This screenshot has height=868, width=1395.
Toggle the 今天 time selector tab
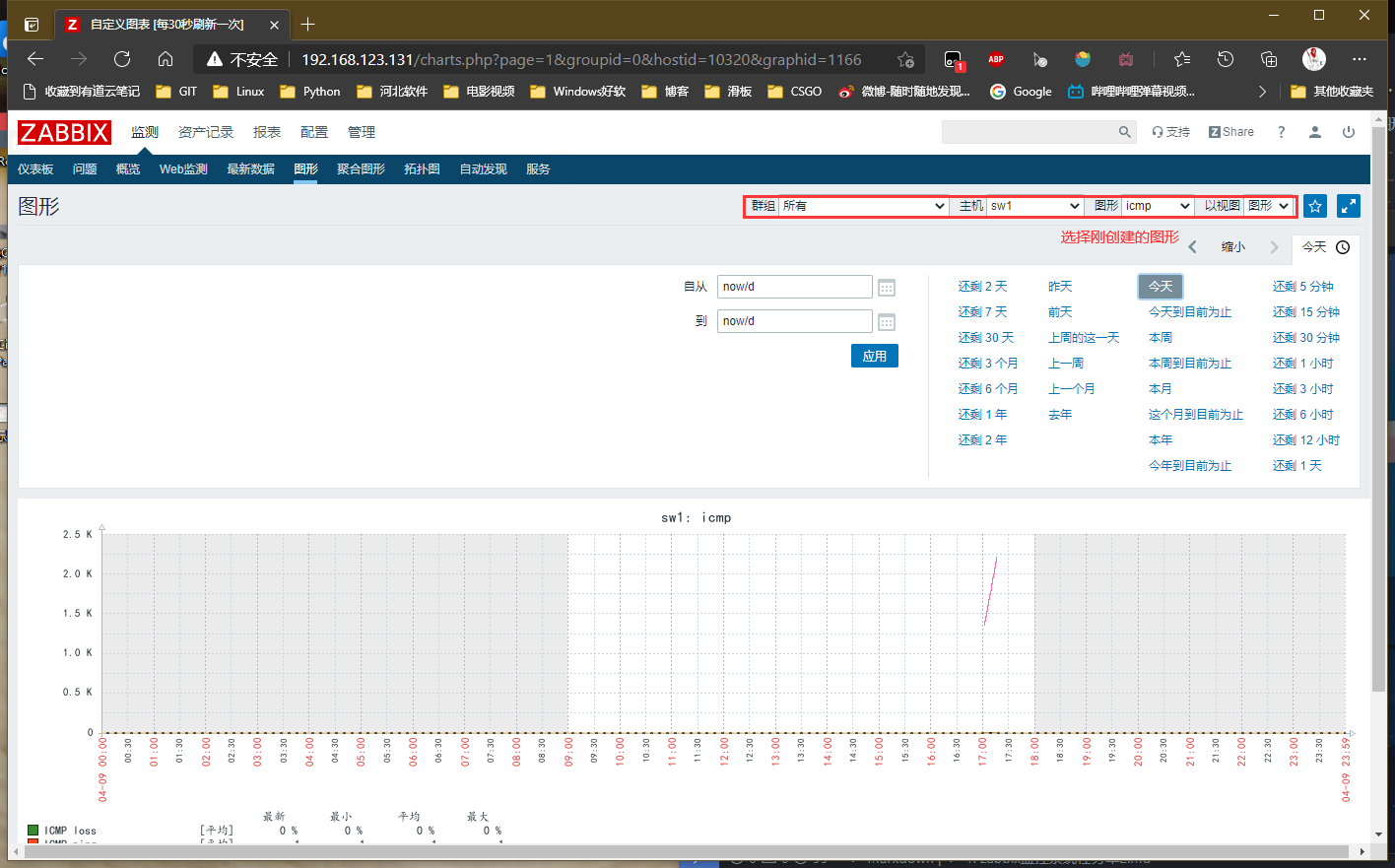pos(1326,247)
